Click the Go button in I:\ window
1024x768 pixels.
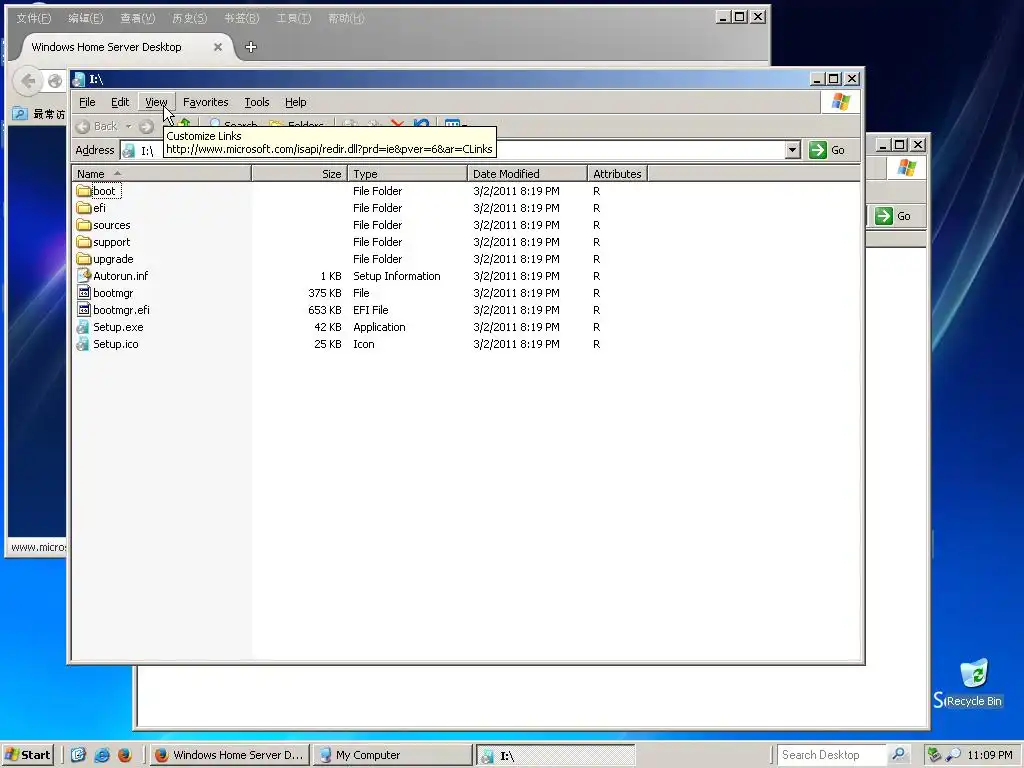tap(827, 150)
